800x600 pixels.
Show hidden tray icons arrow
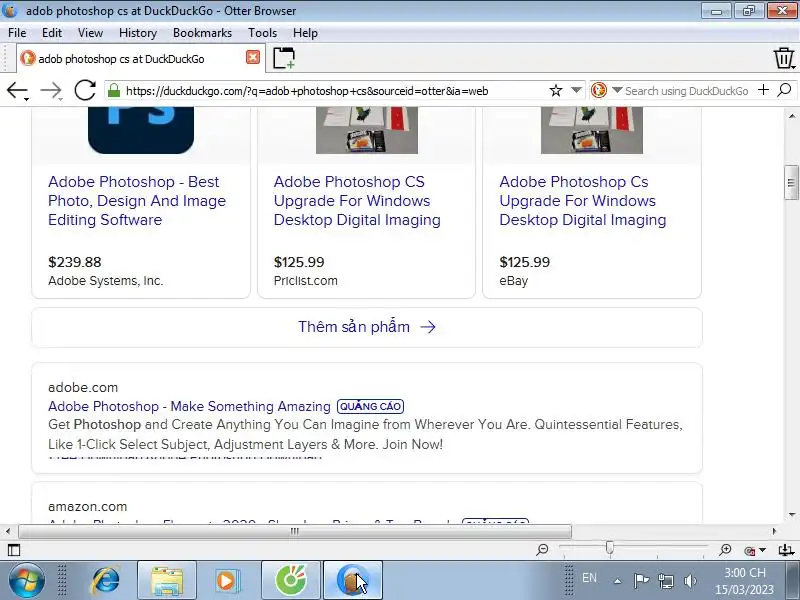pos(617,581)
